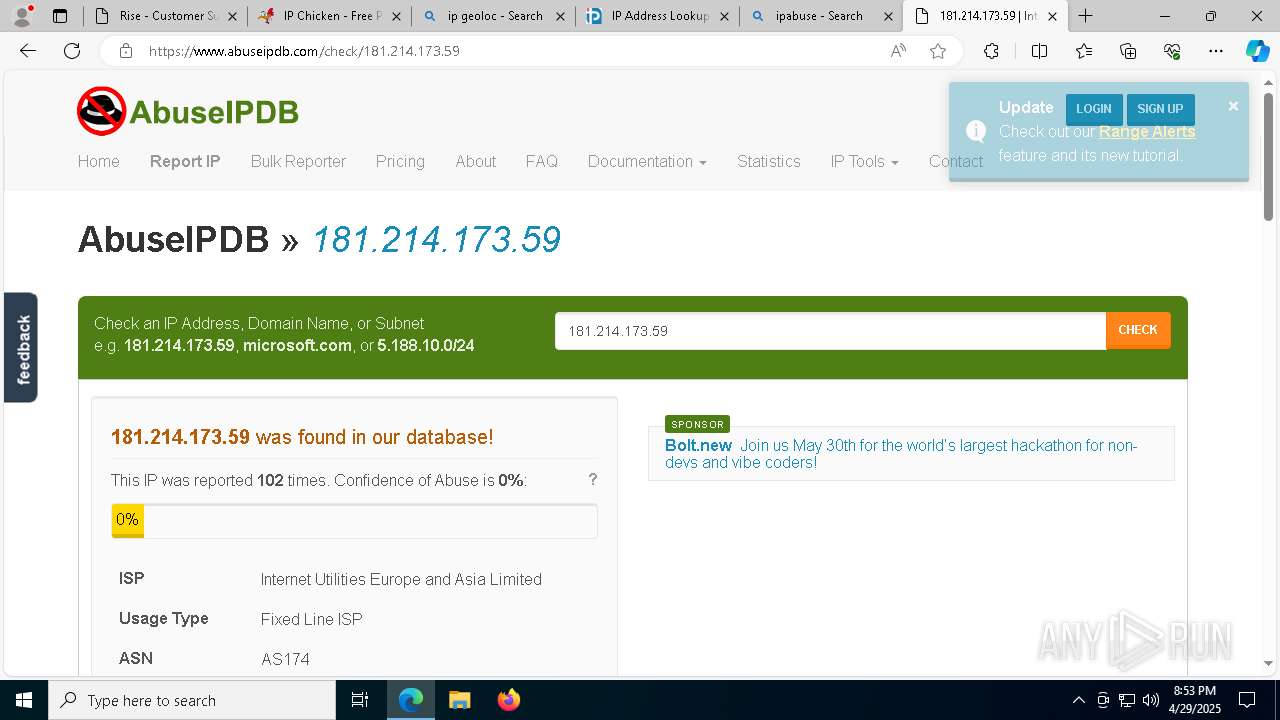
Task: Select ISP name Internet Utilities Europe text
Action: coord(401,579)
